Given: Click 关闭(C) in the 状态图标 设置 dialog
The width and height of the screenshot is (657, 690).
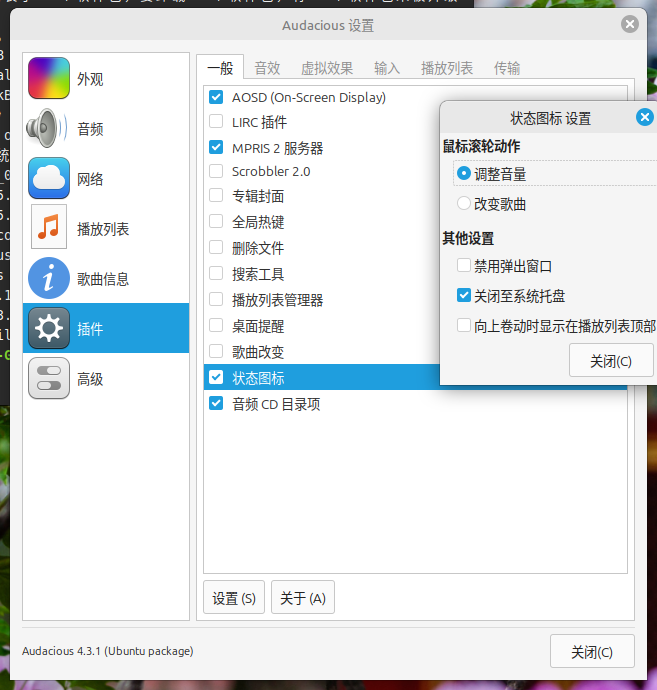Looking at the screenshot, I should 611,360.
